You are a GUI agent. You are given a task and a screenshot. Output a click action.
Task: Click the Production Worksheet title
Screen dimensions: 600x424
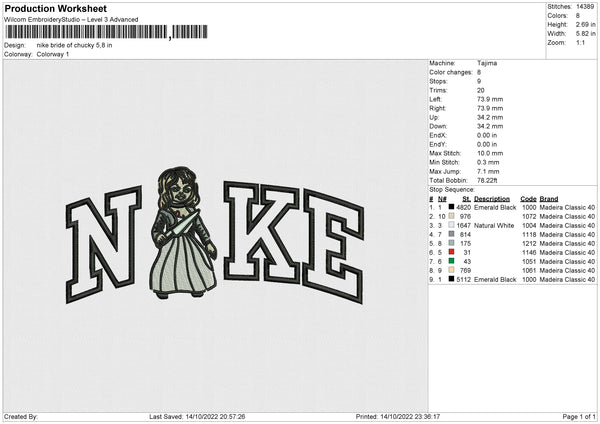pos(56,8)
